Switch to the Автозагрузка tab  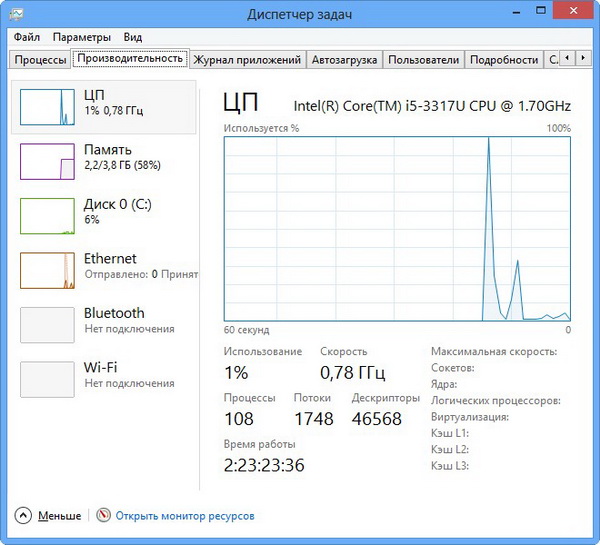point(344,60)
